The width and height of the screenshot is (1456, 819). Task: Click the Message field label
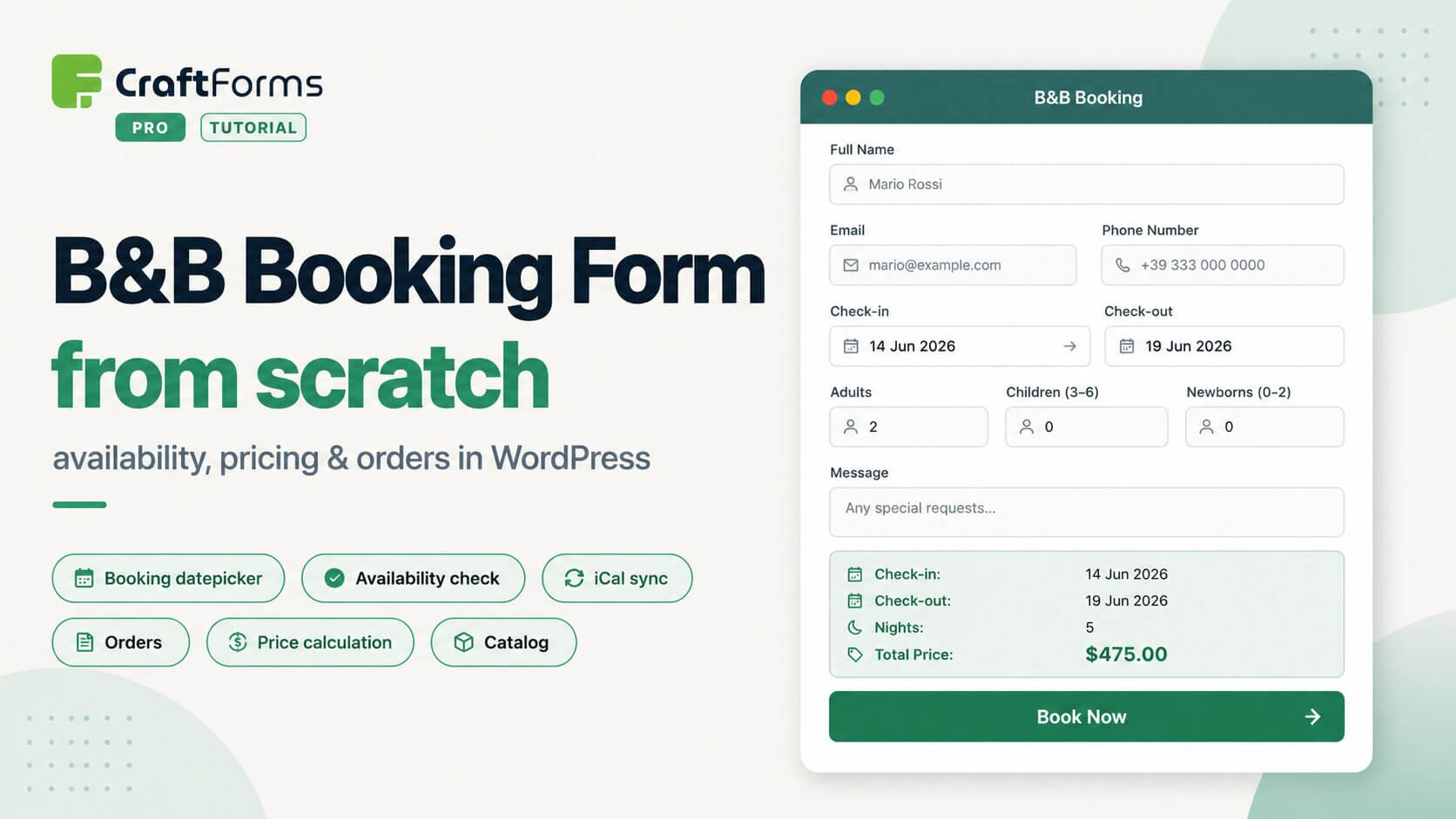[x=859, y=473]
